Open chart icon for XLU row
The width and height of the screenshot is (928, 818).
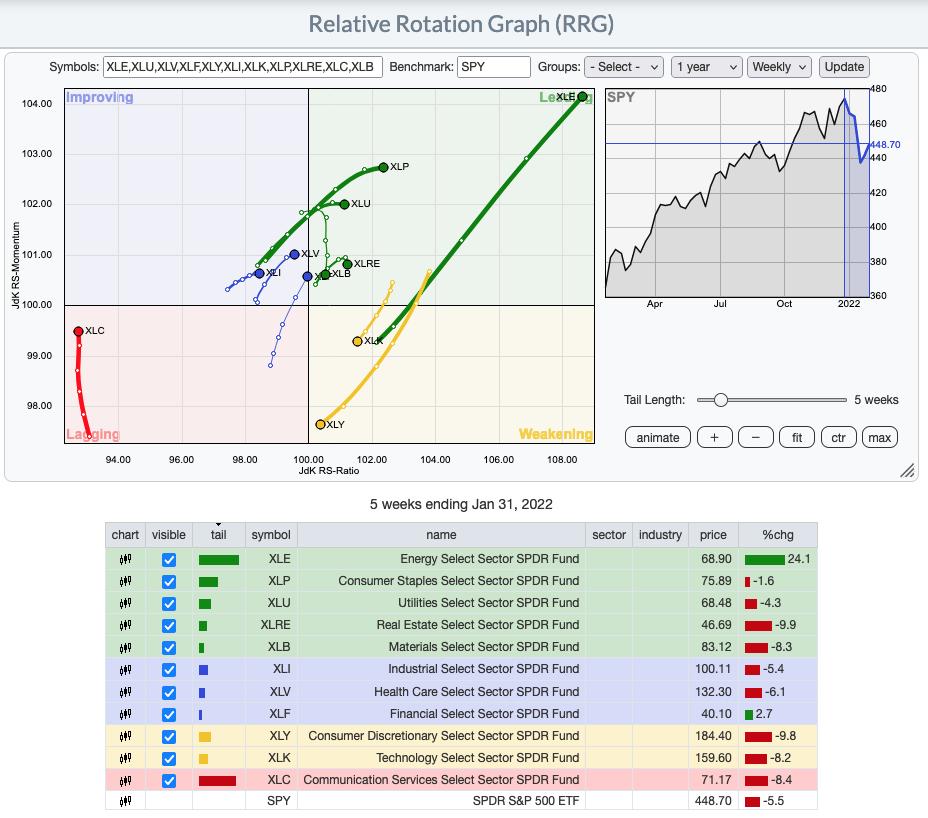tap(125, 603)
